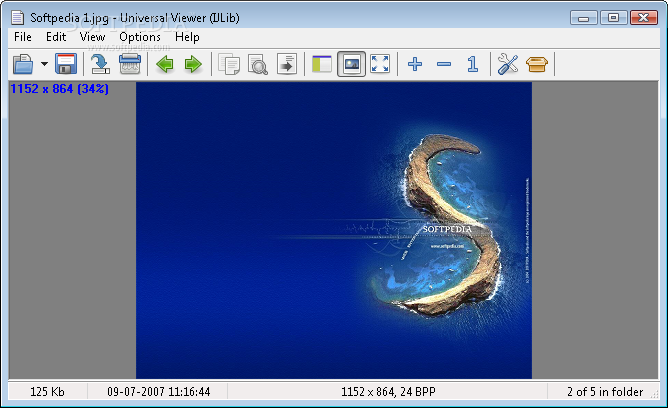Click the Reload file icon
The width and height of the screenshot is (668, 408).
click(101, 64)
